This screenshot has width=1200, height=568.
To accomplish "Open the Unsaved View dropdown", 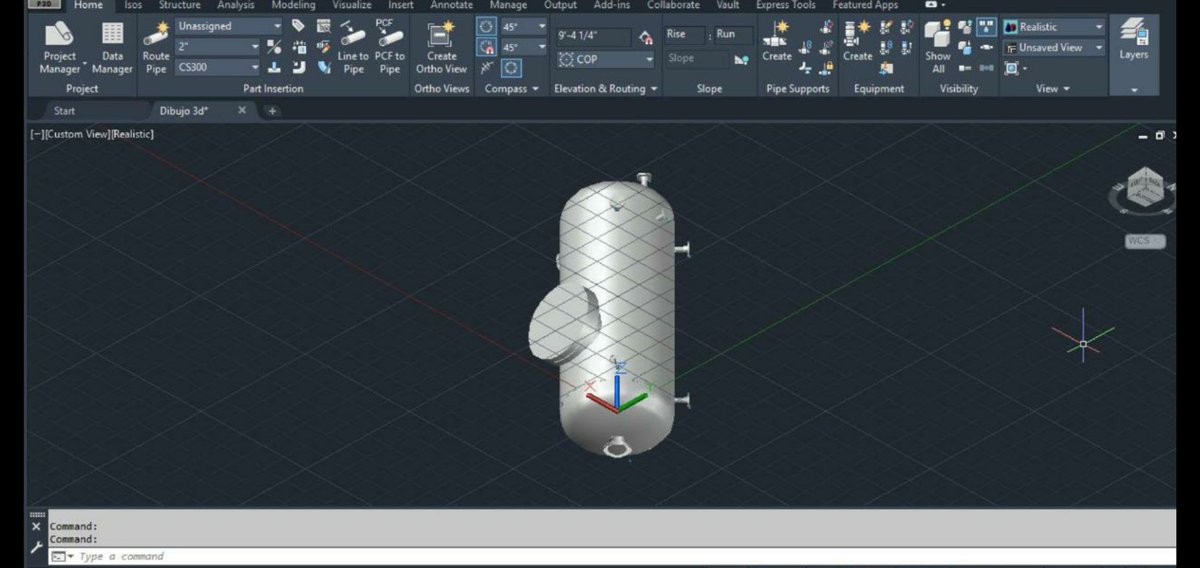I will (x=1054, y=47).
